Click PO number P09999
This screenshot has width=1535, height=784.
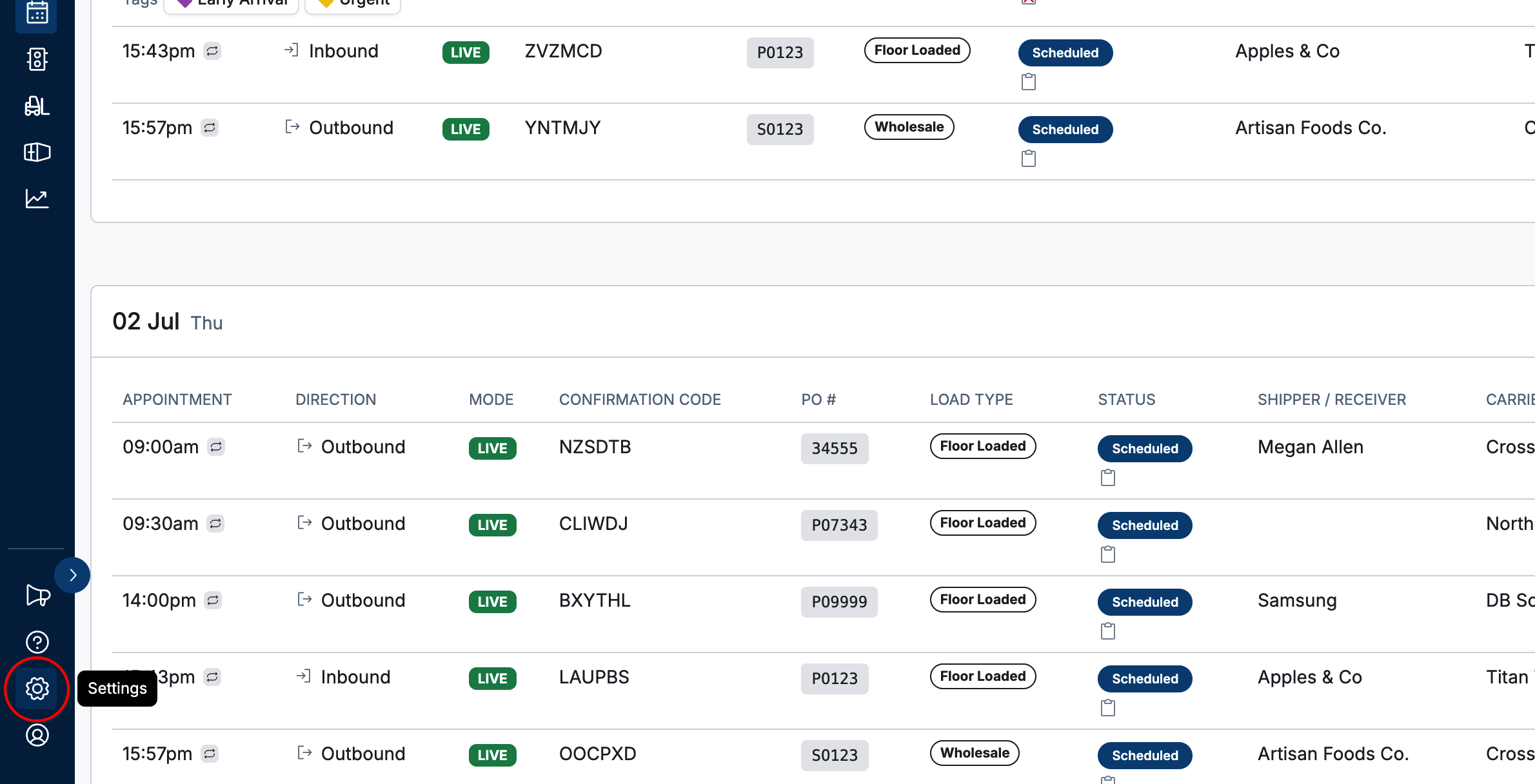tap(839, 602)
